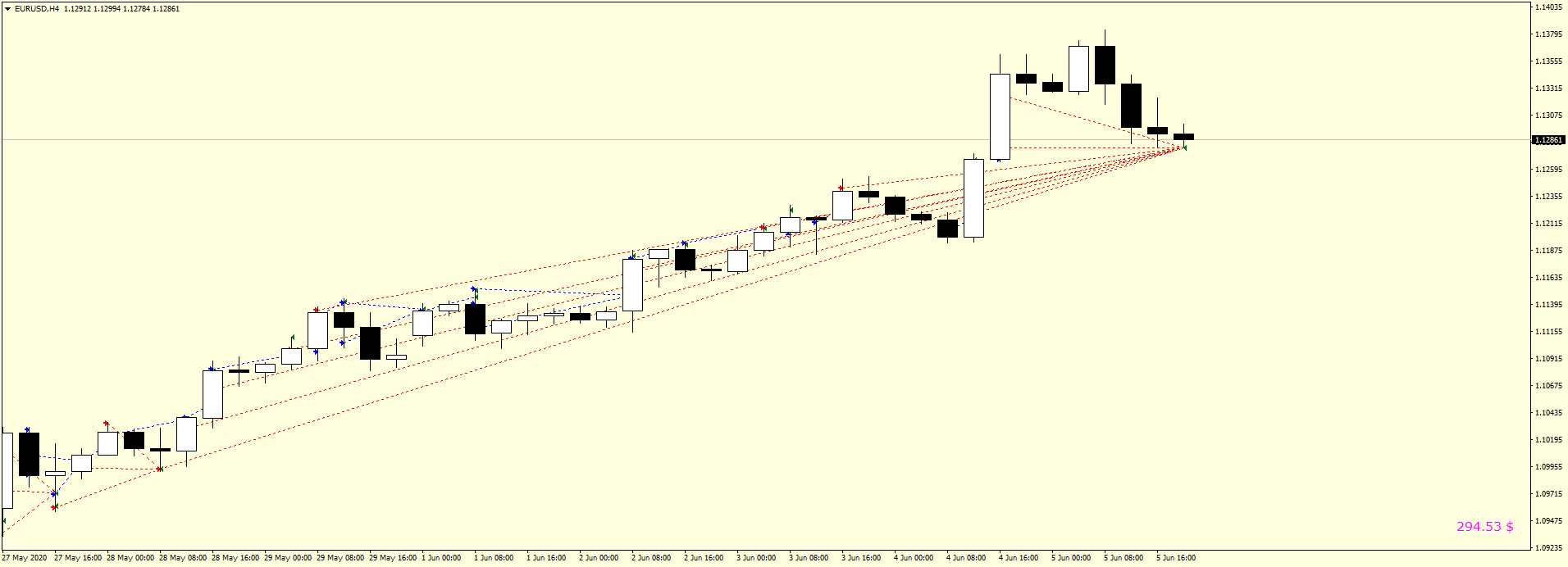Click the 1.12595 price axis label
Viewport: 1568px width, 567px height.
1549,170
